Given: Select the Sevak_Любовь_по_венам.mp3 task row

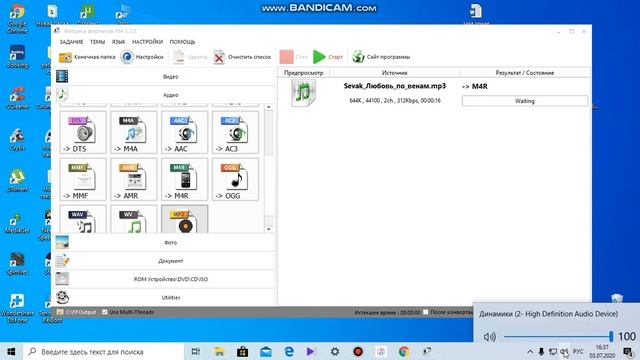Looking at the screenshot, I should pos(434,93).
